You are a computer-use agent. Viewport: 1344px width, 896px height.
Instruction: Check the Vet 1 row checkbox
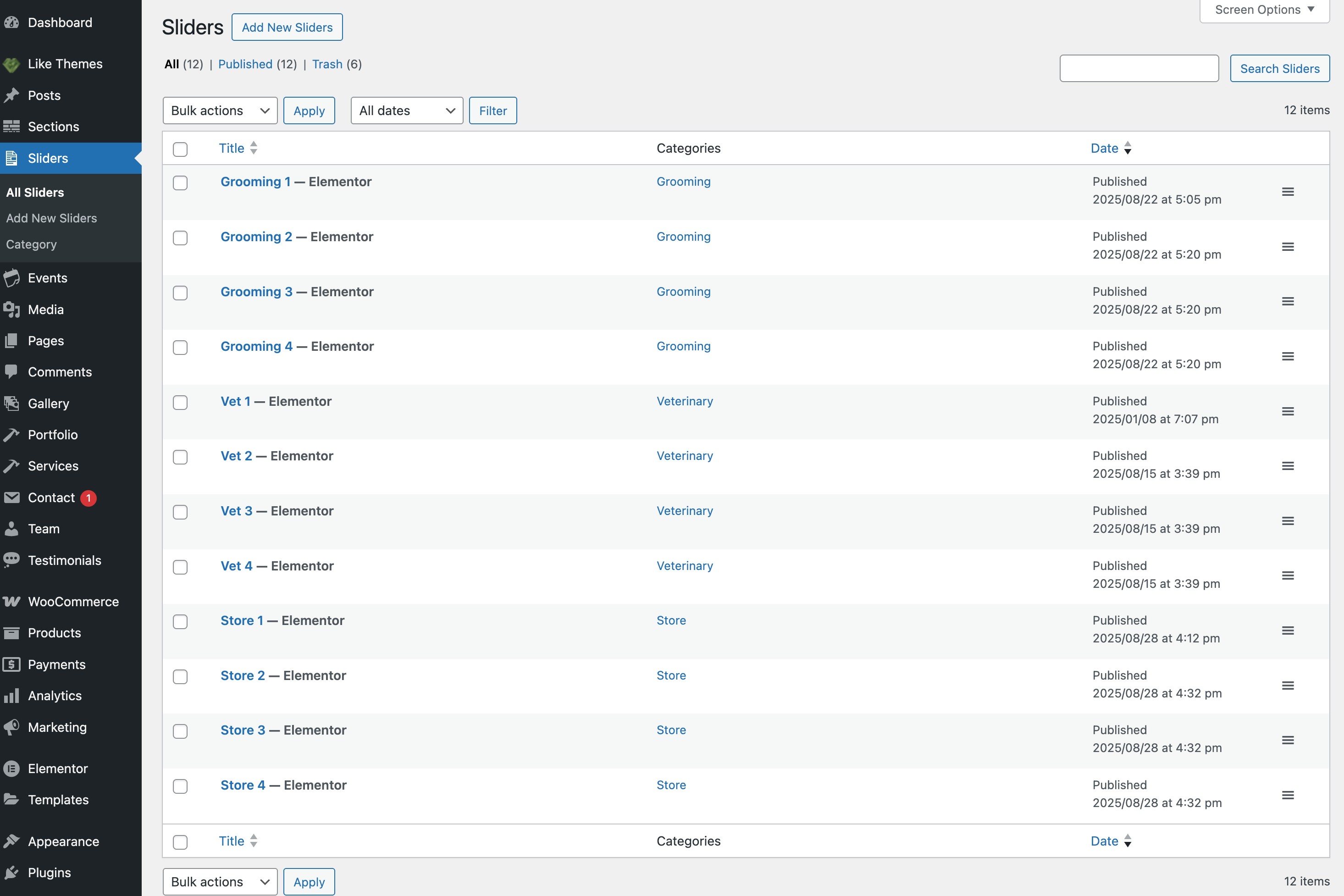pyautogui.click(x=180, y=402)
